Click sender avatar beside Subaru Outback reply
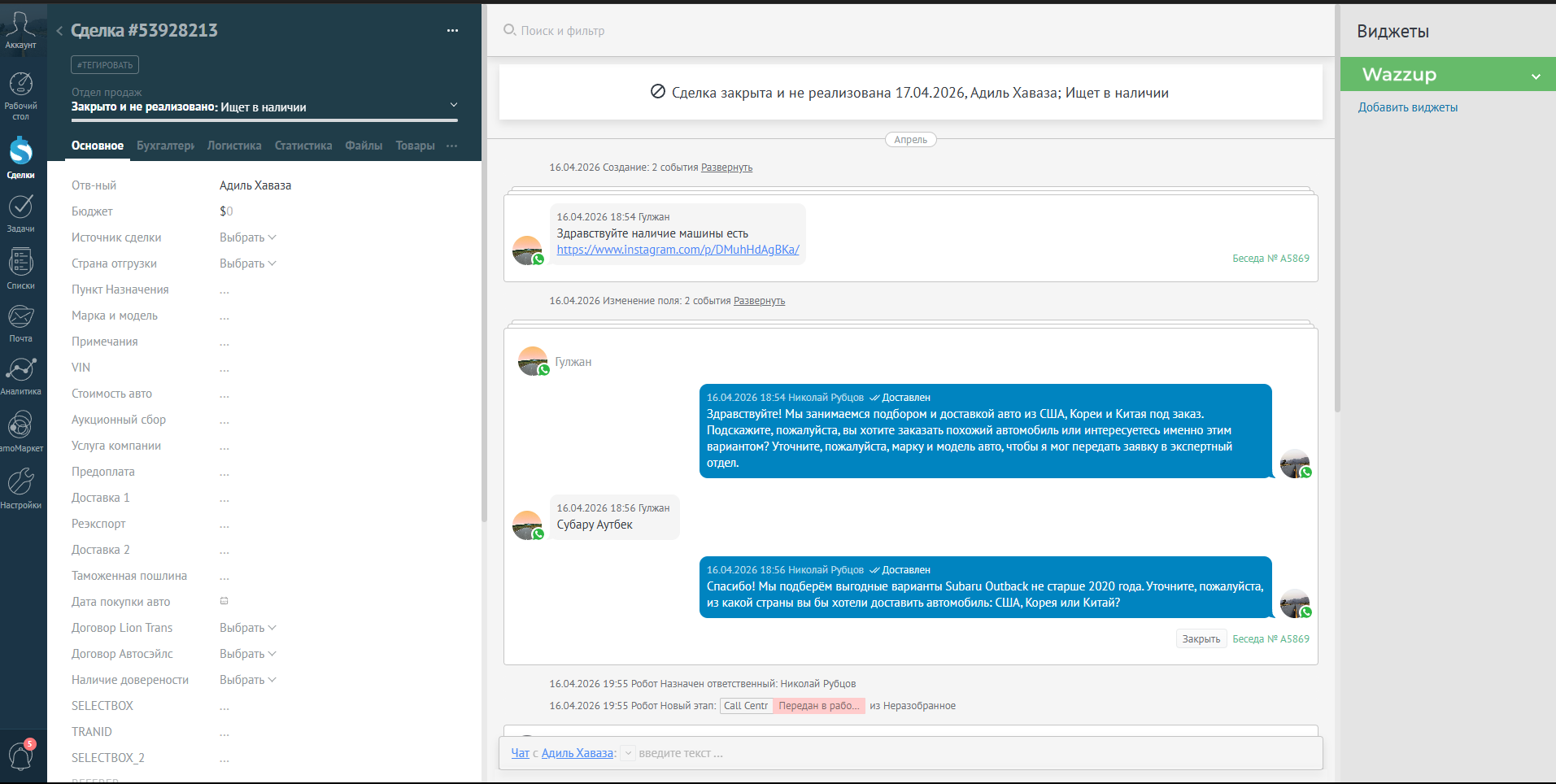Viewport: 1556px width, 784px height. [1296, 603]
